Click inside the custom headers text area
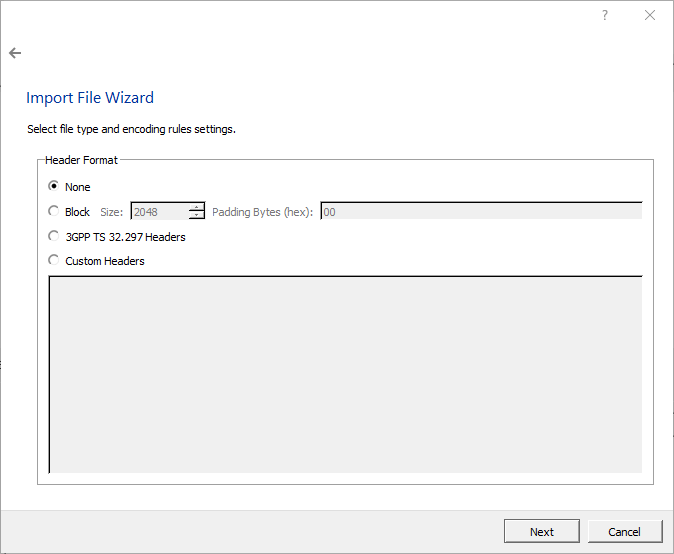Image resolution: width=674 pixels, height=554 pixels. coord(345,373)
